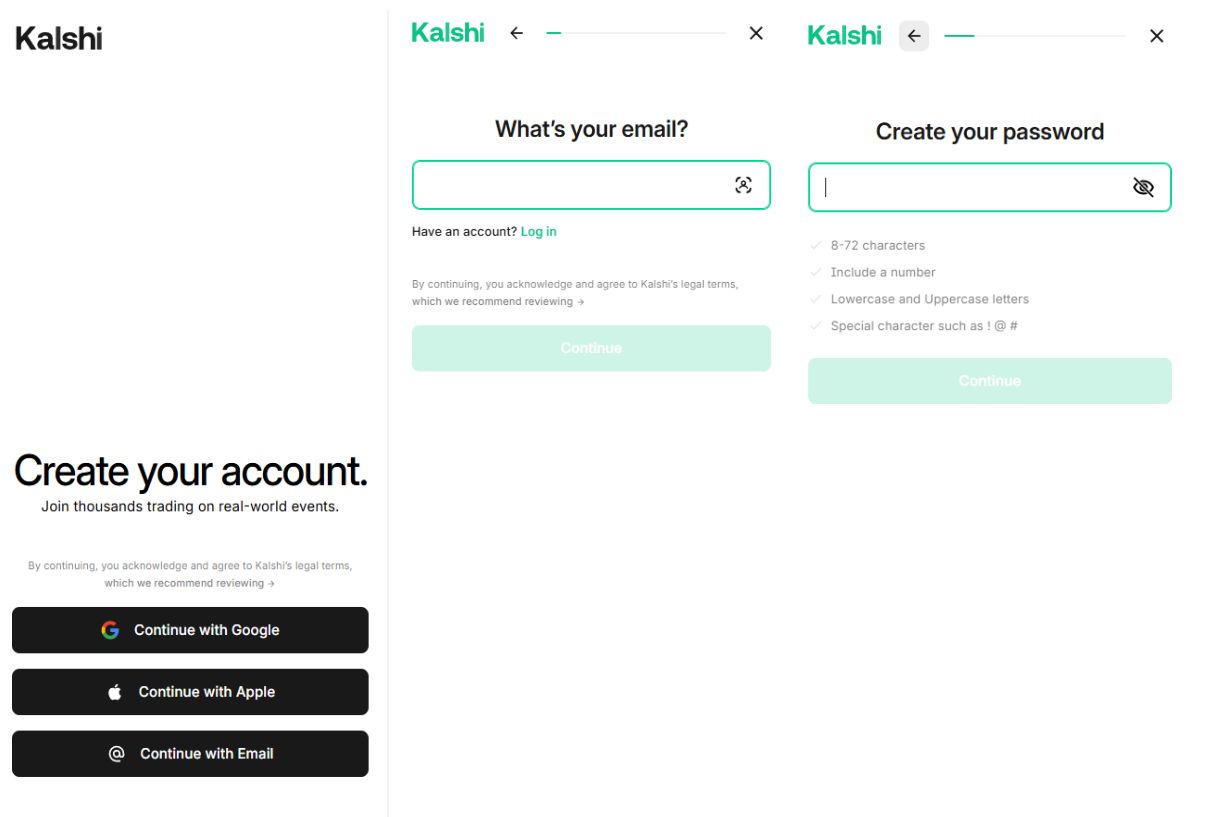Click the progress bar on the email step

pyautogui.click(x=636, y=31)
